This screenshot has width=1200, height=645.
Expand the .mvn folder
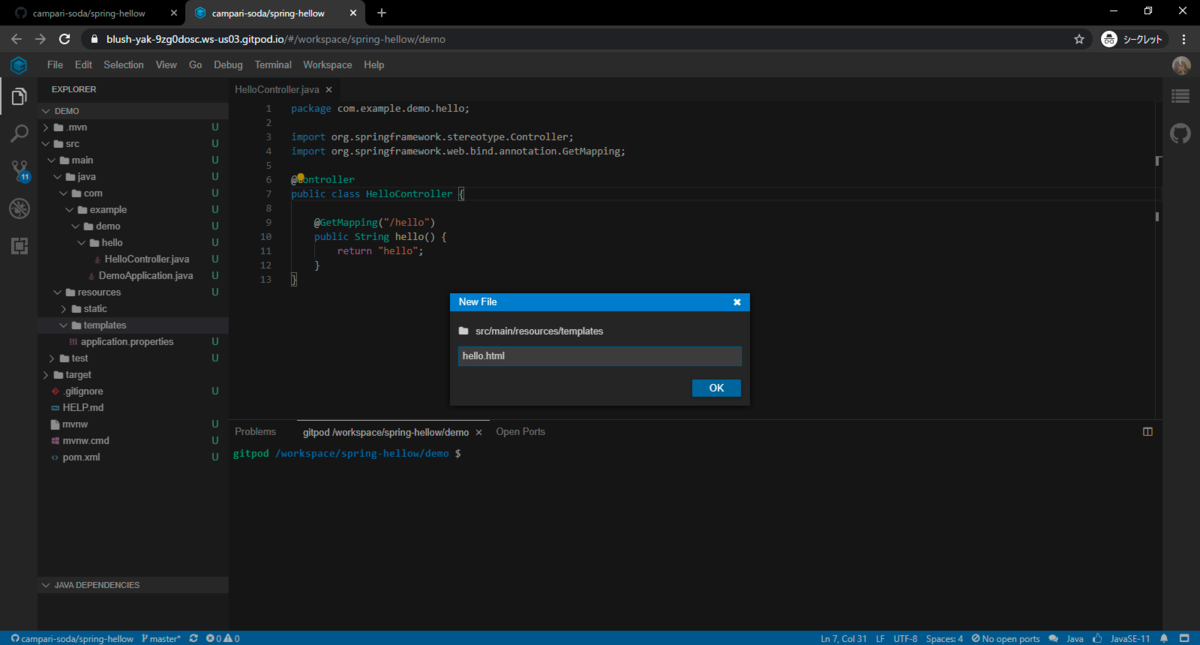click(x=46, y=128)
